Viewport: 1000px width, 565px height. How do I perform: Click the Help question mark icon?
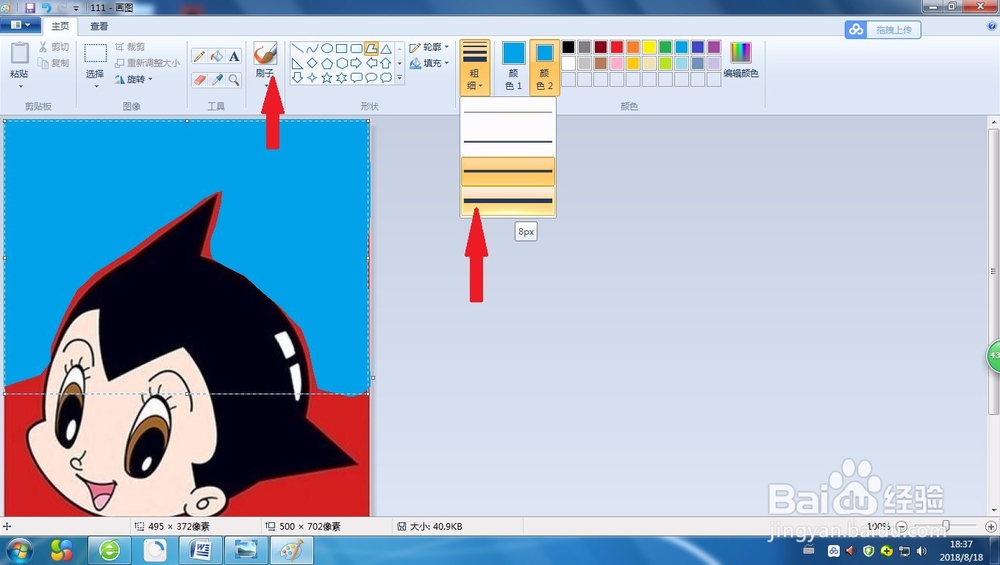[991, 26]
